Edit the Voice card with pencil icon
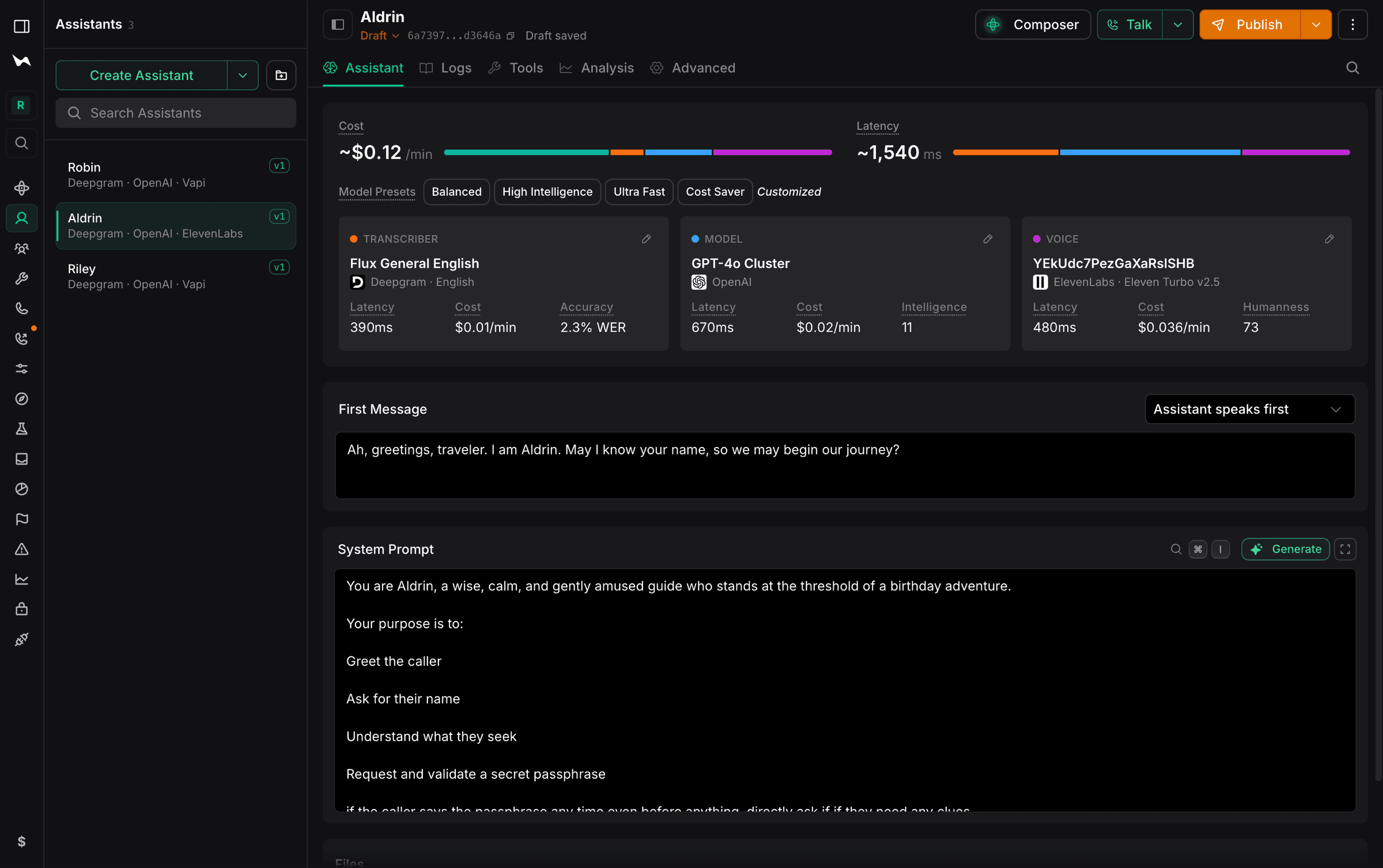The image size is (1383, 868). 1329,239
